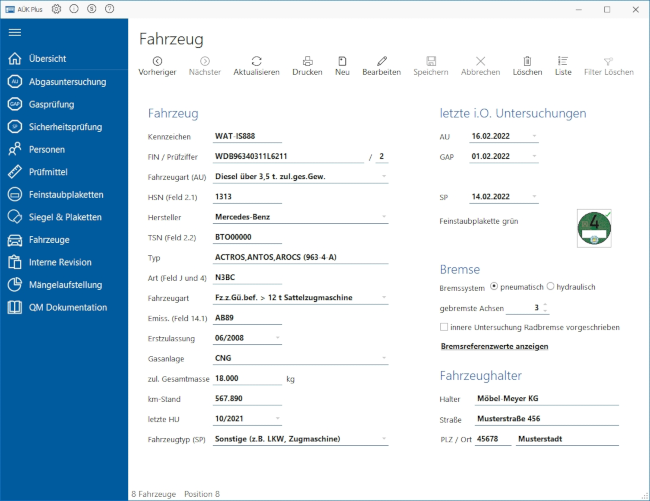Click the Aktualisieren refresh icon
The width and height of the screenshot is (650, 501).
pos(256,61)
